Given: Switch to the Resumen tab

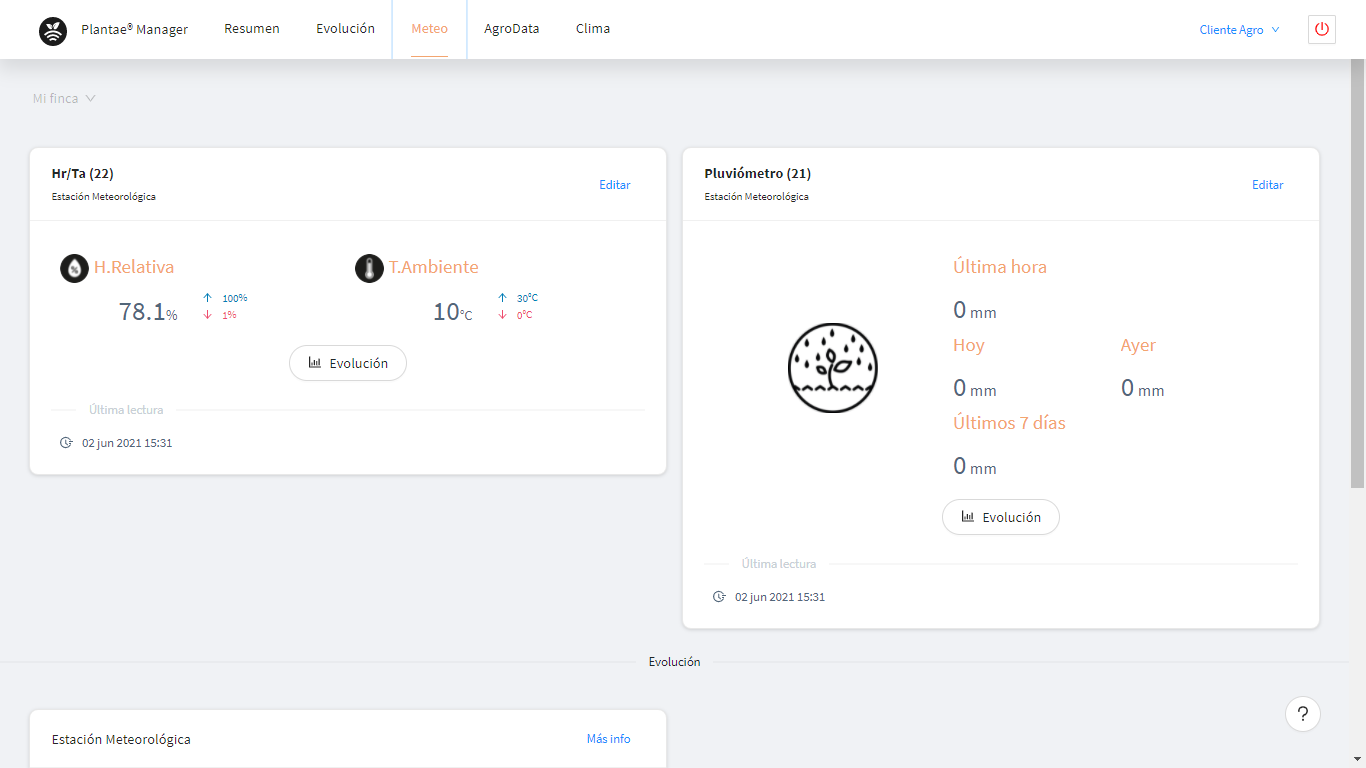Looking at the screenshot, I should coord(252,29).
